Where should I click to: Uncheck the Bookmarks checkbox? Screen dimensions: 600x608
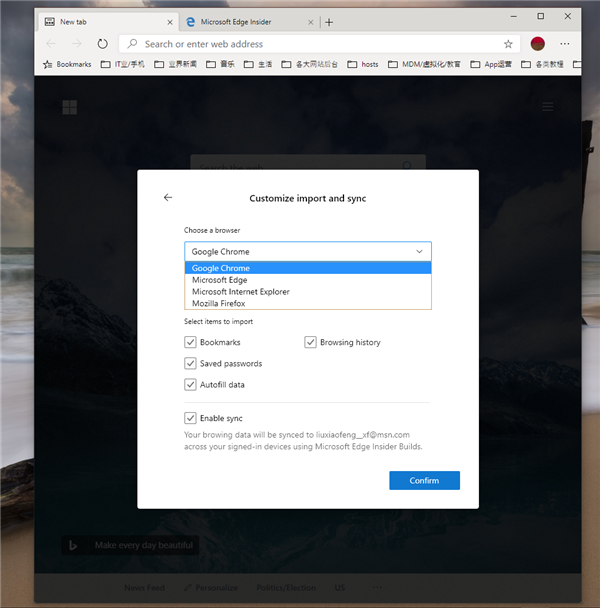(x=190, y=342)
